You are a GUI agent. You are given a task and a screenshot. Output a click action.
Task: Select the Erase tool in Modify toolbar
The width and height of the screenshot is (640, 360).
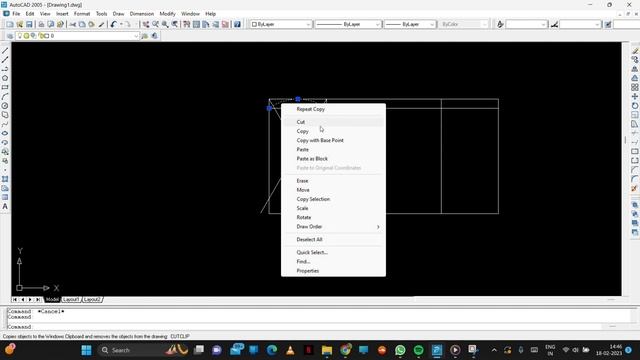(635, 51)
